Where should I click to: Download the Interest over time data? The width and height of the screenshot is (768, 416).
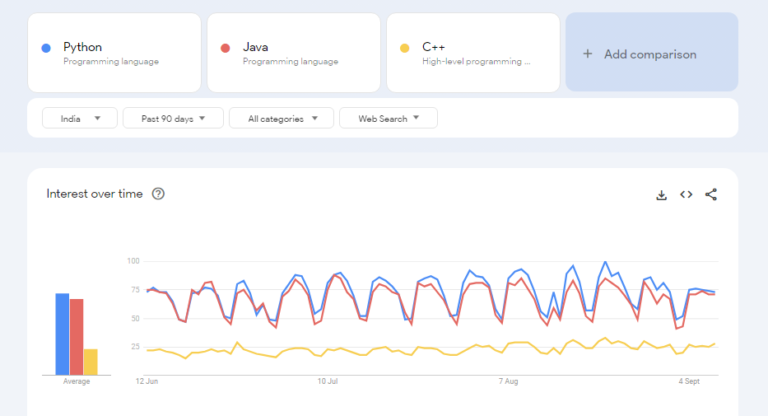661,195
